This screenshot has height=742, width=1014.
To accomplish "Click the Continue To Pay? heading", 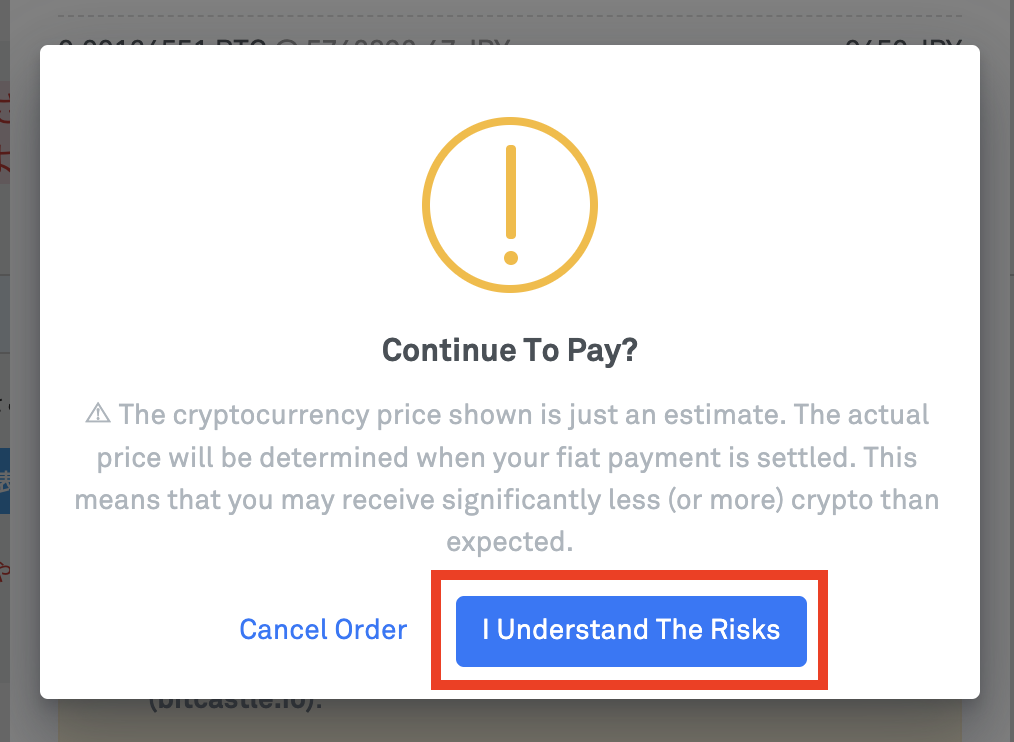I will (510, 350).
